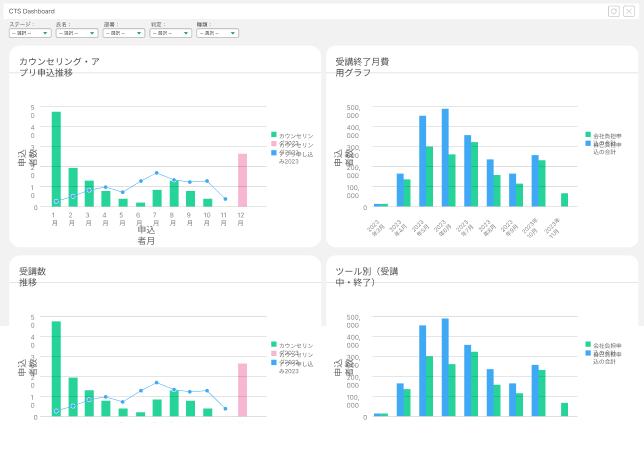Expand the 種識 filter dropdown

tap(217, 33)
